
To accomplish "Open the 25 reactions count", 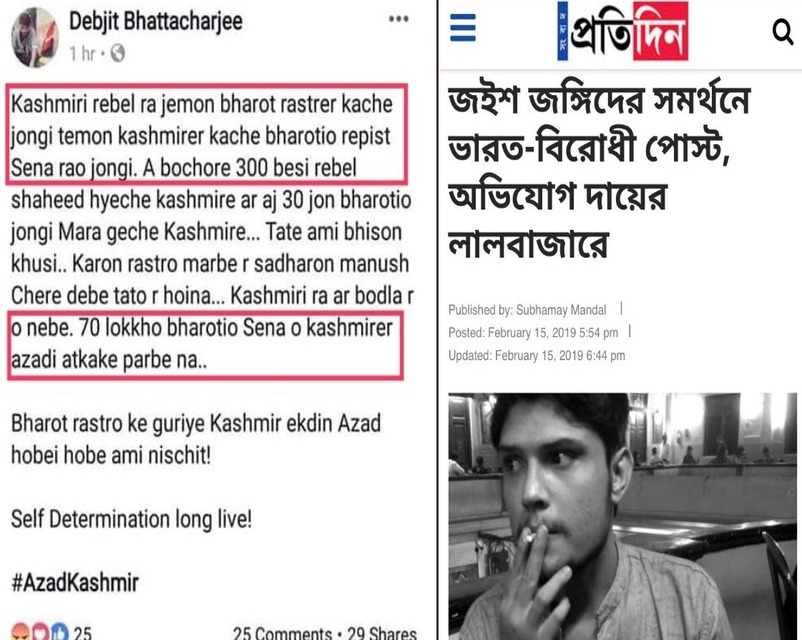I will pos(82,633).
